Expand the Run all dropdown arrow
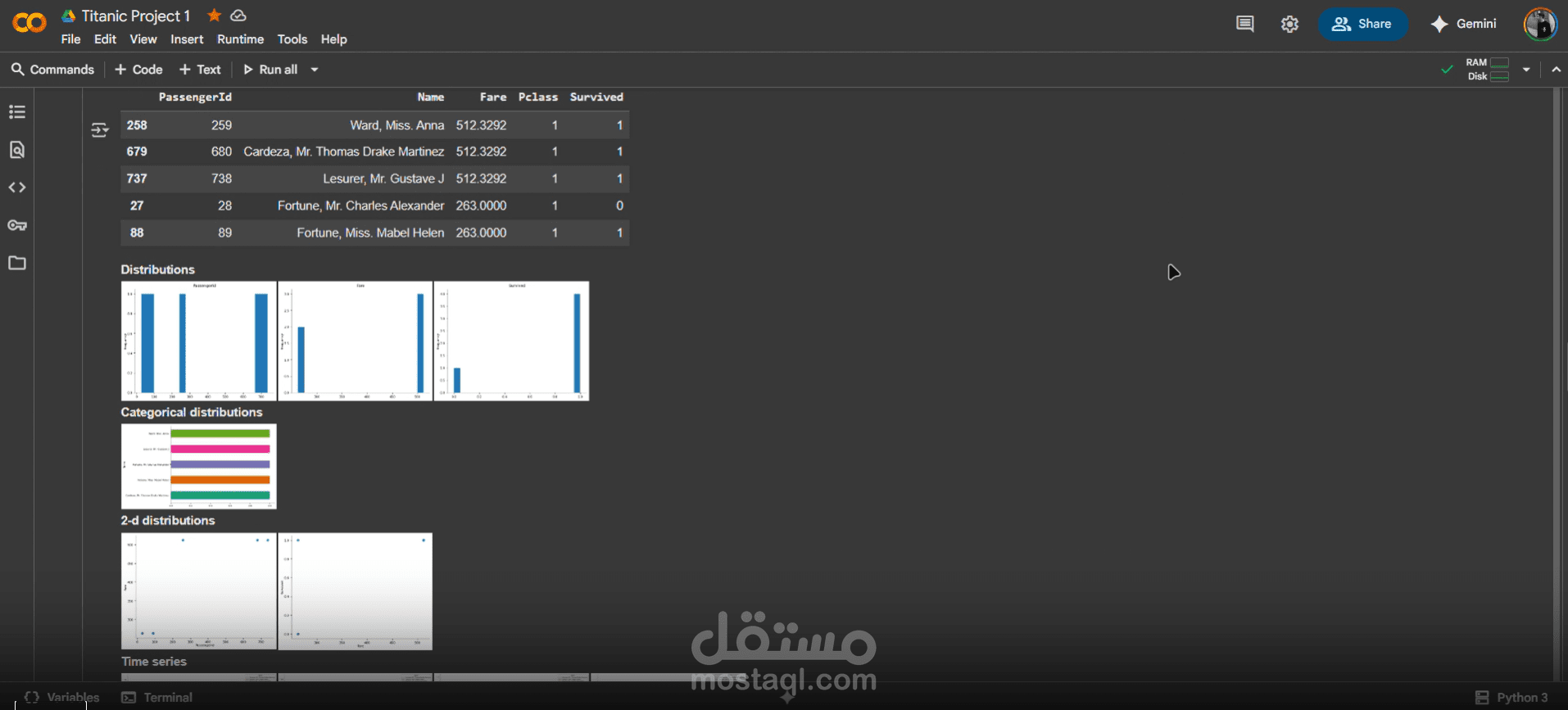Image resolution: width=1568 pixels, height=710 pixels. (x=315, y=70)
